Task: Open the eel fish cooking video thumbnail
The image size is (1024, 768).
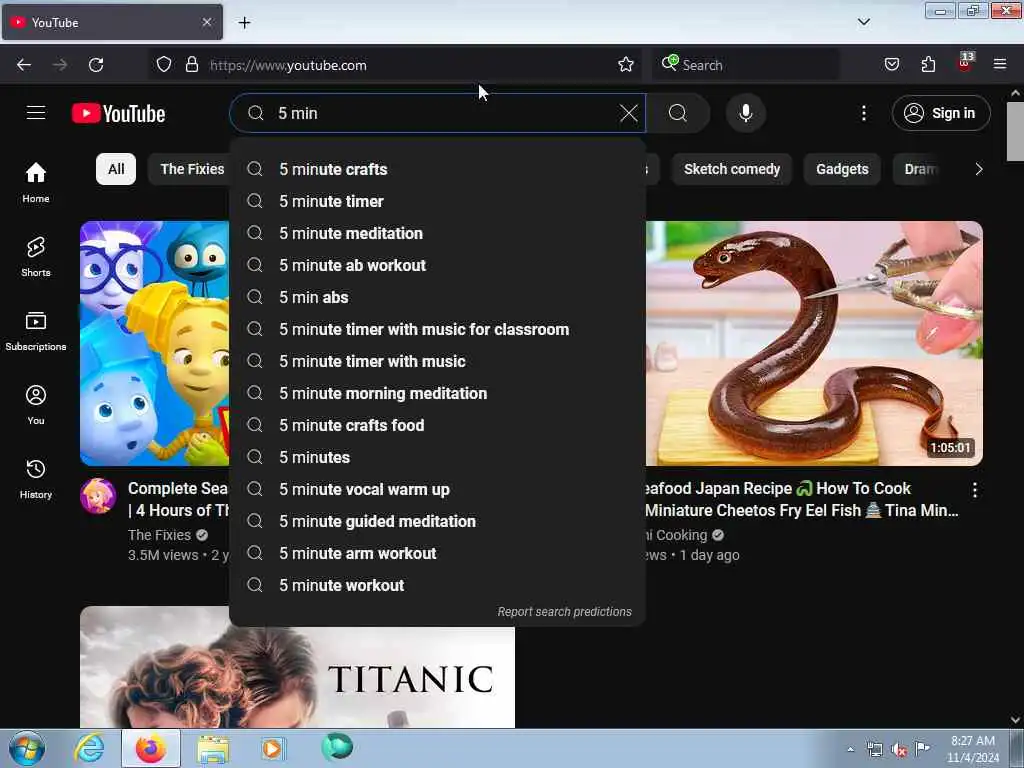Action: [814, 344]
